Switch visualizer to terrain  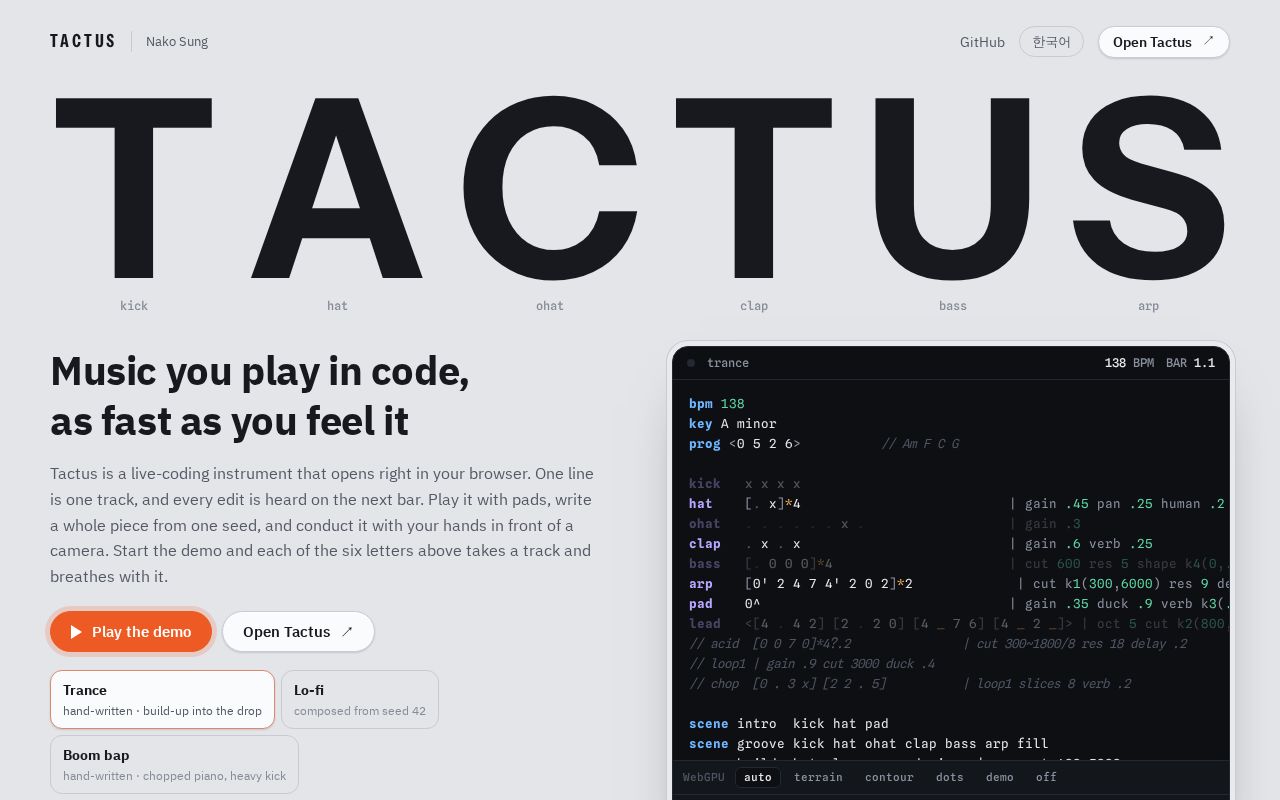(818, 777)
